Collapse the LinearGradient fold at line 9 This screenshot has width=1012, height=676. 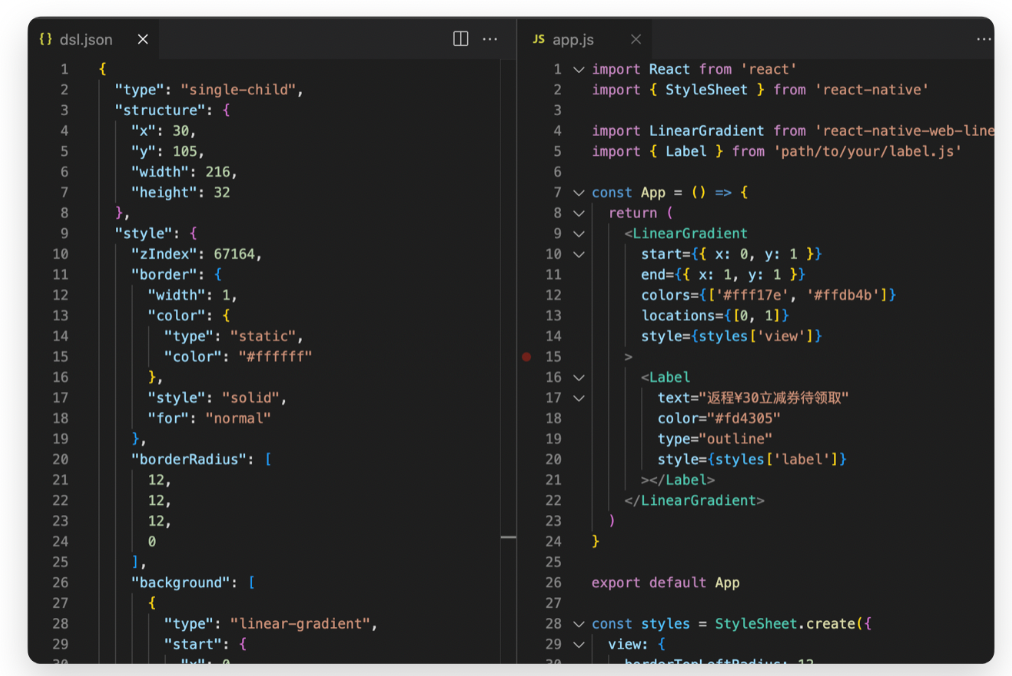pos(579,234)
